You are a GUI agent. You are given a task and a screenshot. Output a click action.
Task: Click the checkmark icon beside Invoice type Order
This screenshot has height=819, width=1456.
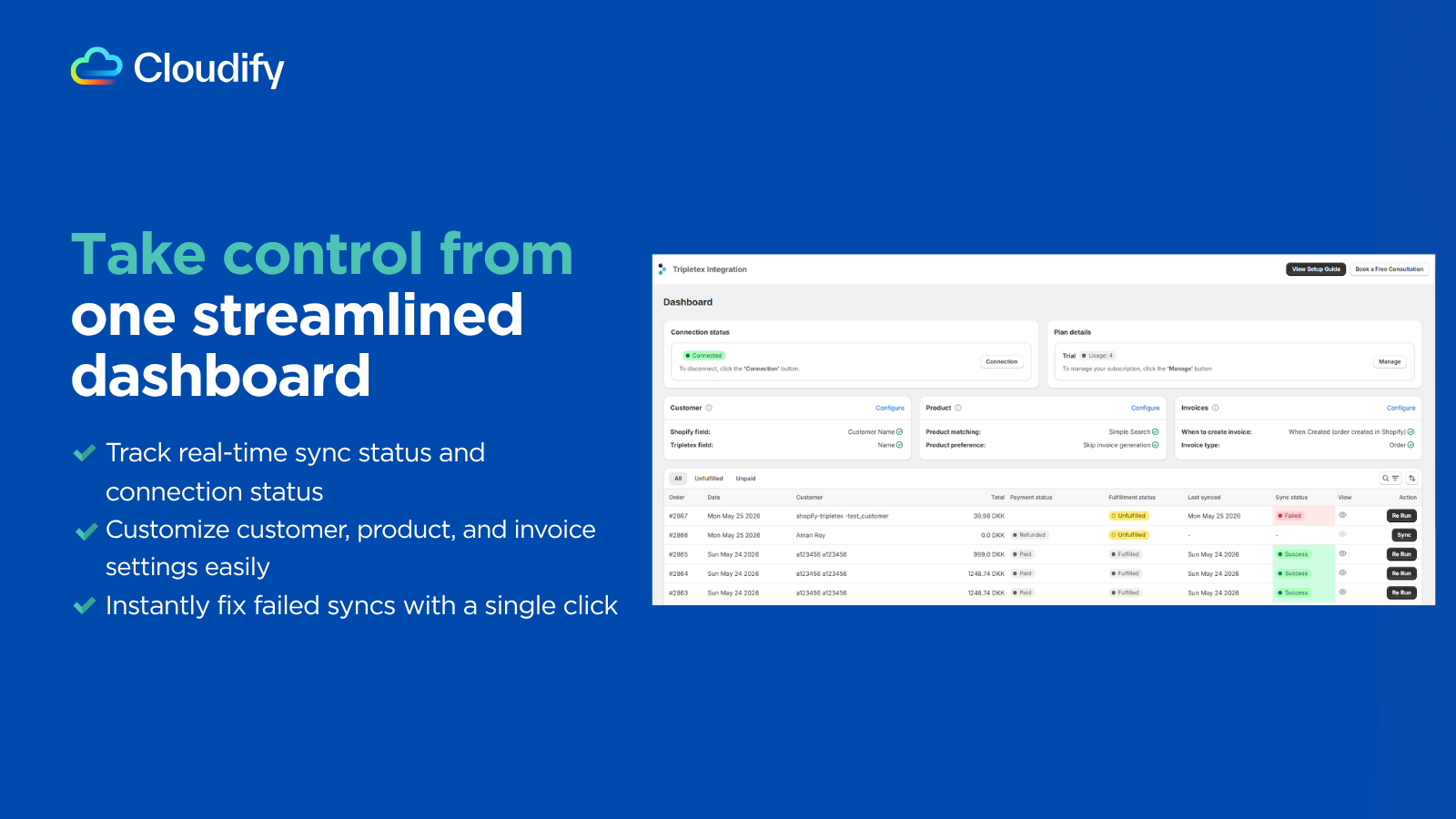point(1410,445)
